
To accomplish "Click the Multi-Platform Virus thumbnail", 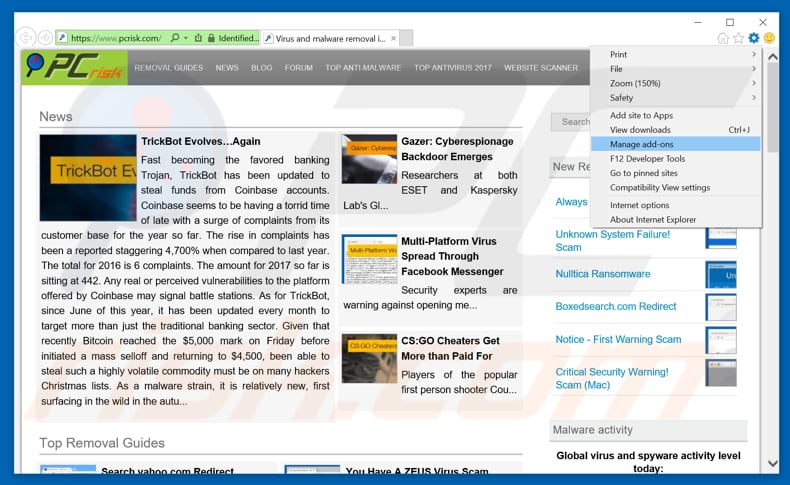I will (x=369, y=259).
